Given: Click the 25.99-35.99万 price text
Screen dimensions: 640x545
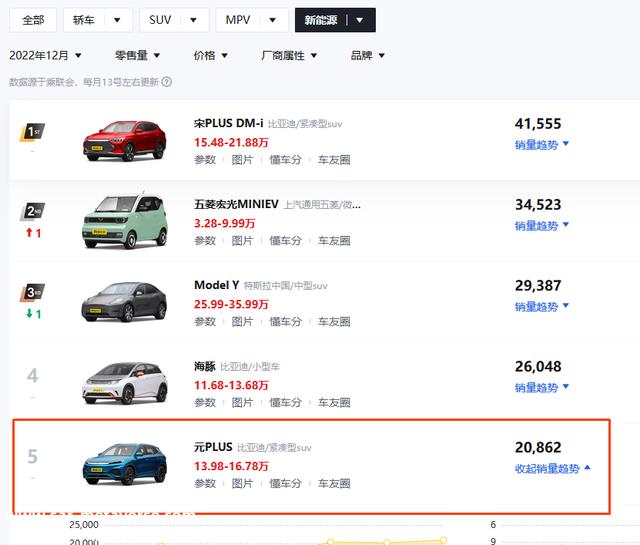Looking at the screenshot, I should click(231, 304).
